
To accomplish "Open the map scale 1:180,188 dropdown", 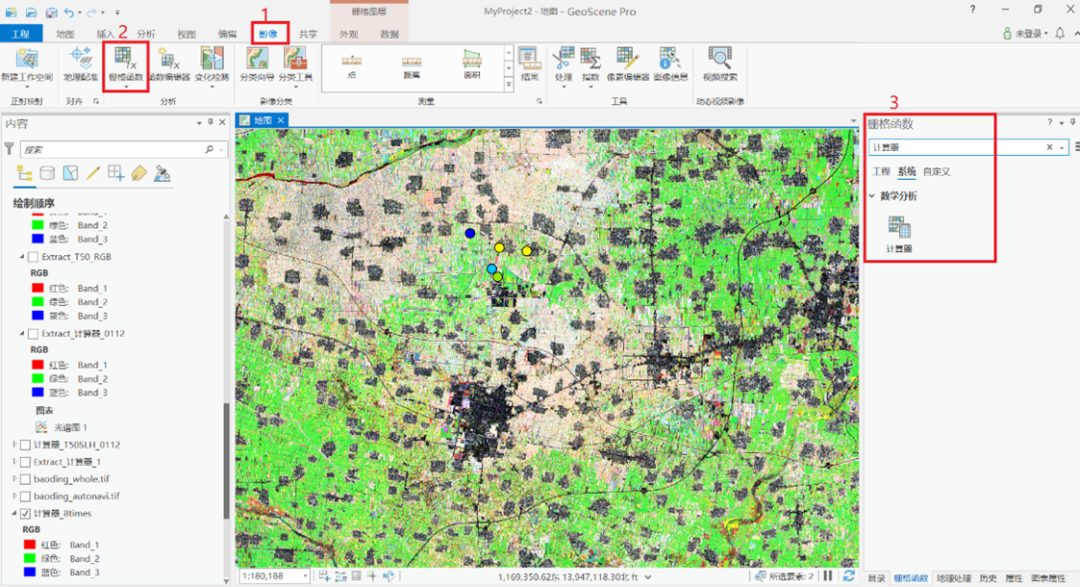I will click(x=306, y=577).
